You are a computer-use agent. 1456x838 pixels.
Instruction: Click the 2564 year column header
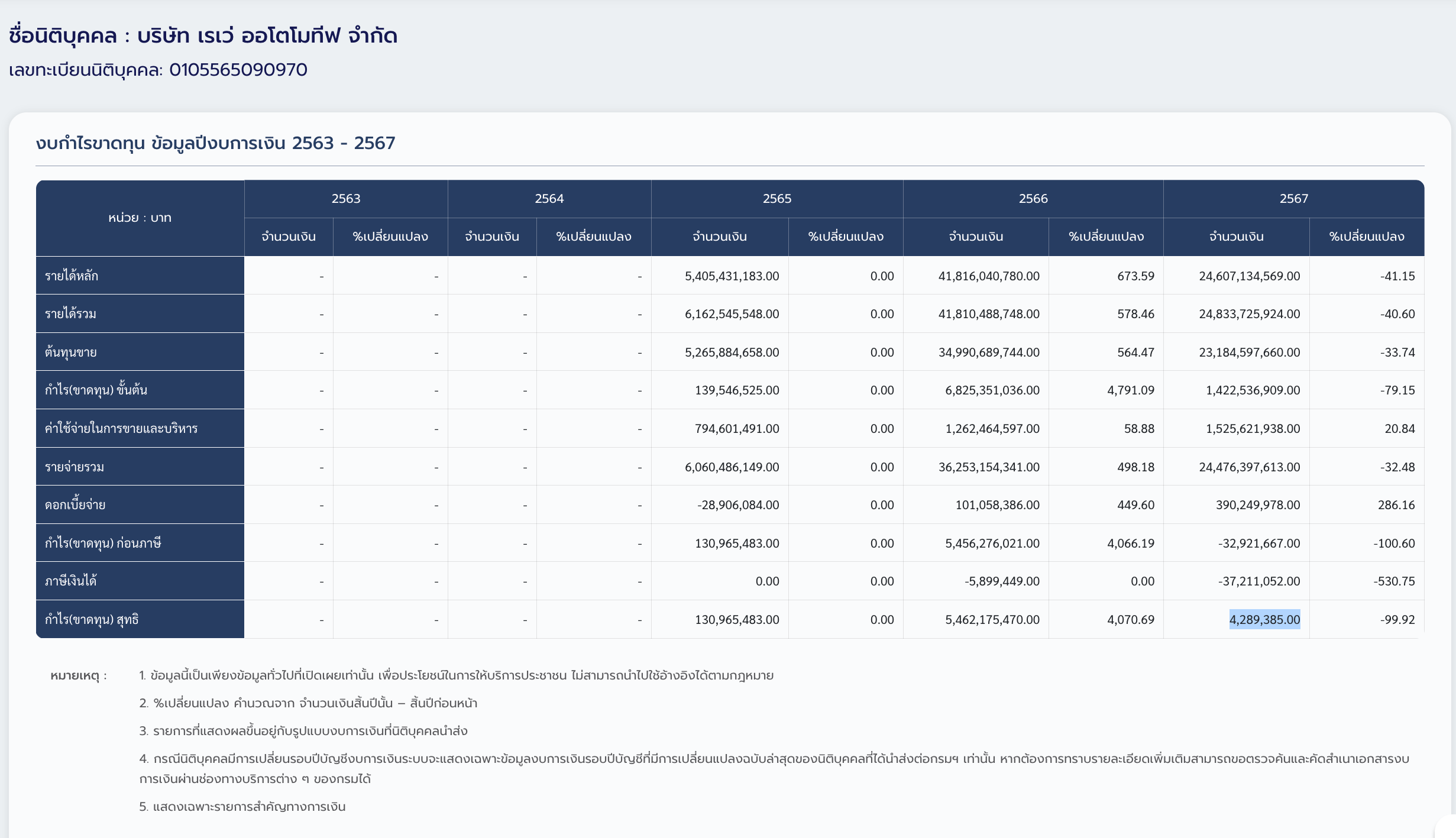pyautogui.click(x=549, y=199)
